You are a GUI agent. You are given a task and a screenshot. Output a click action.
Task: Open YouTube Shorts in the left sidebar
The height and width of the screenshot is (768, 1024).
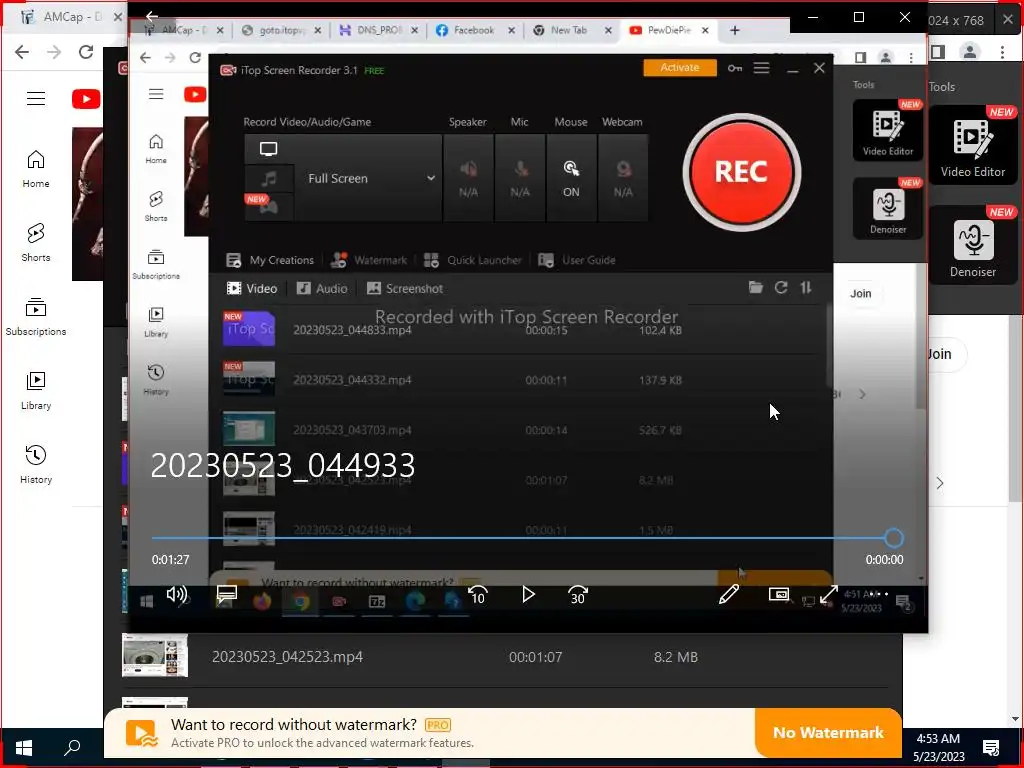[x=36, y=243]
